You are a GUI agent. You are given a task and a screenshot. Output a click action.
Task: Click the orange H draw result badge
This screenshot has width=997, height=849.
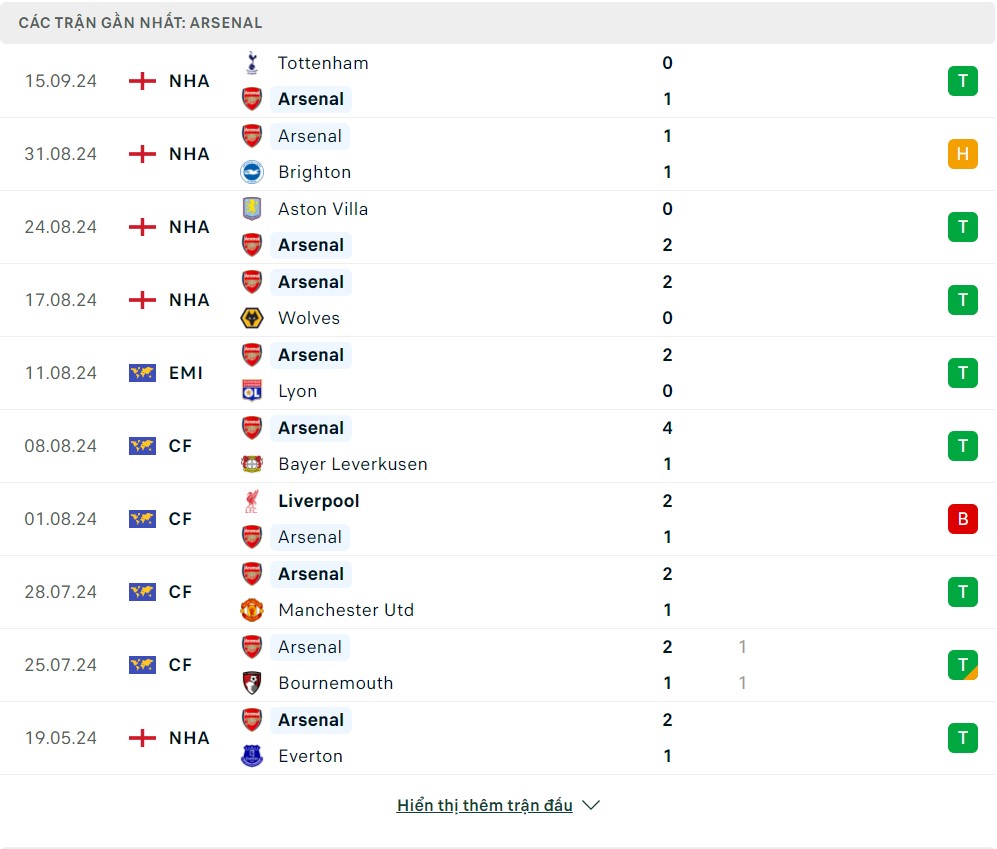pos(962,154)
